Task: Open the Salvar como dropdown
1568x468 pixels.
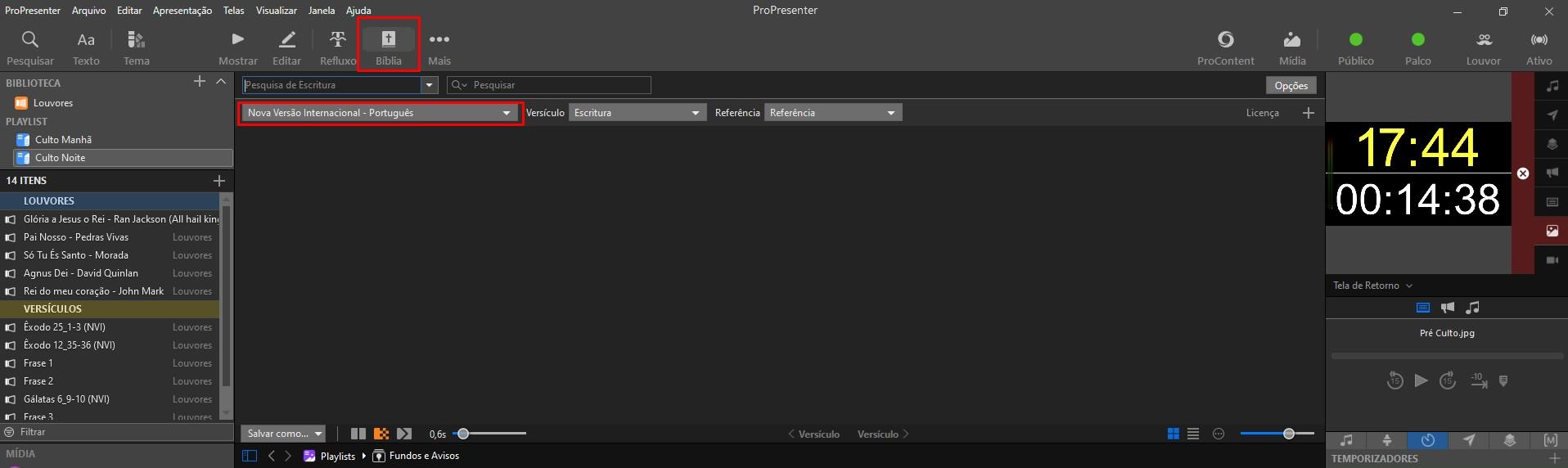Action: [283, 434]
